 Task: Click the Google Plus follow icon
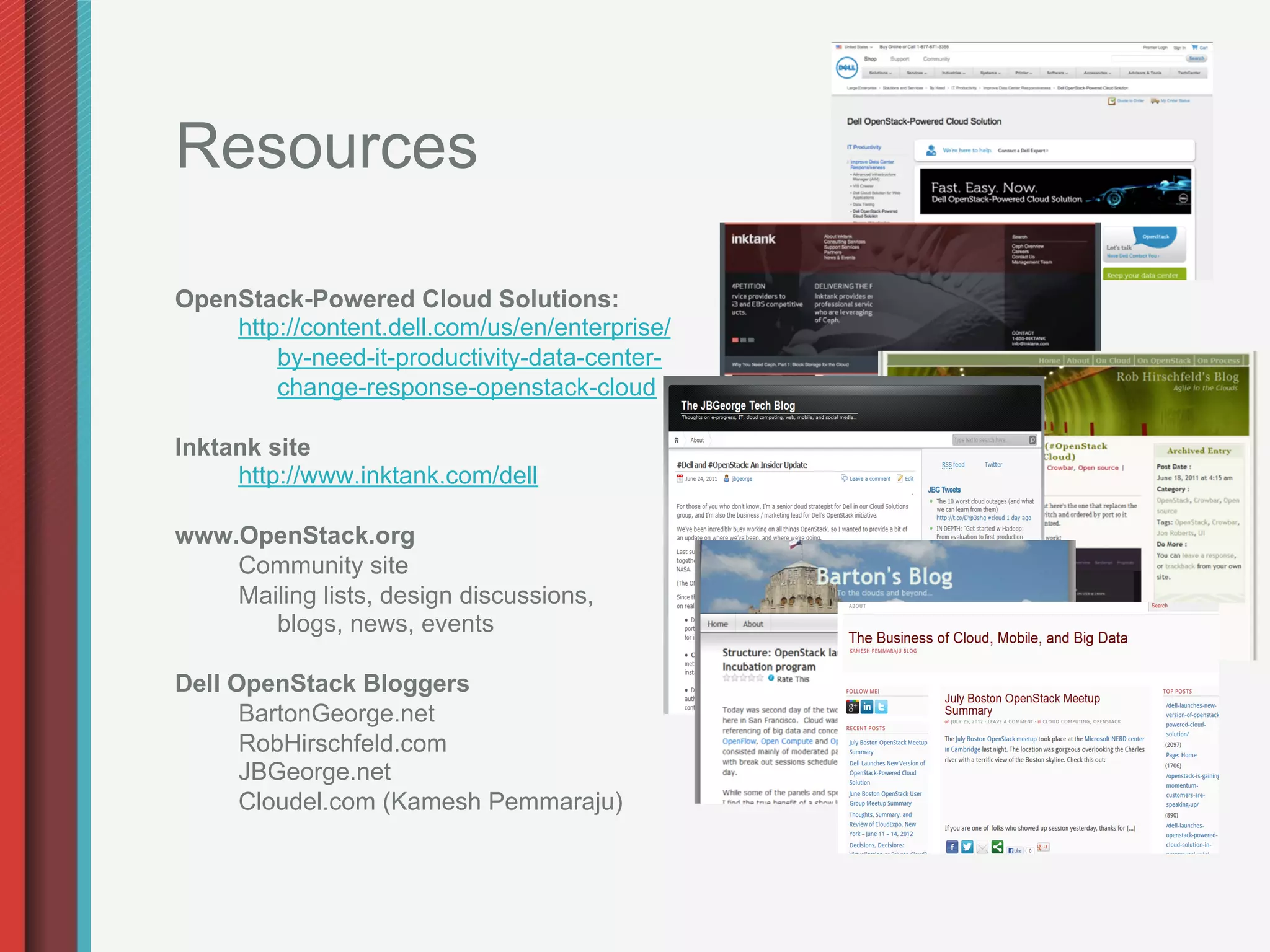853,707
